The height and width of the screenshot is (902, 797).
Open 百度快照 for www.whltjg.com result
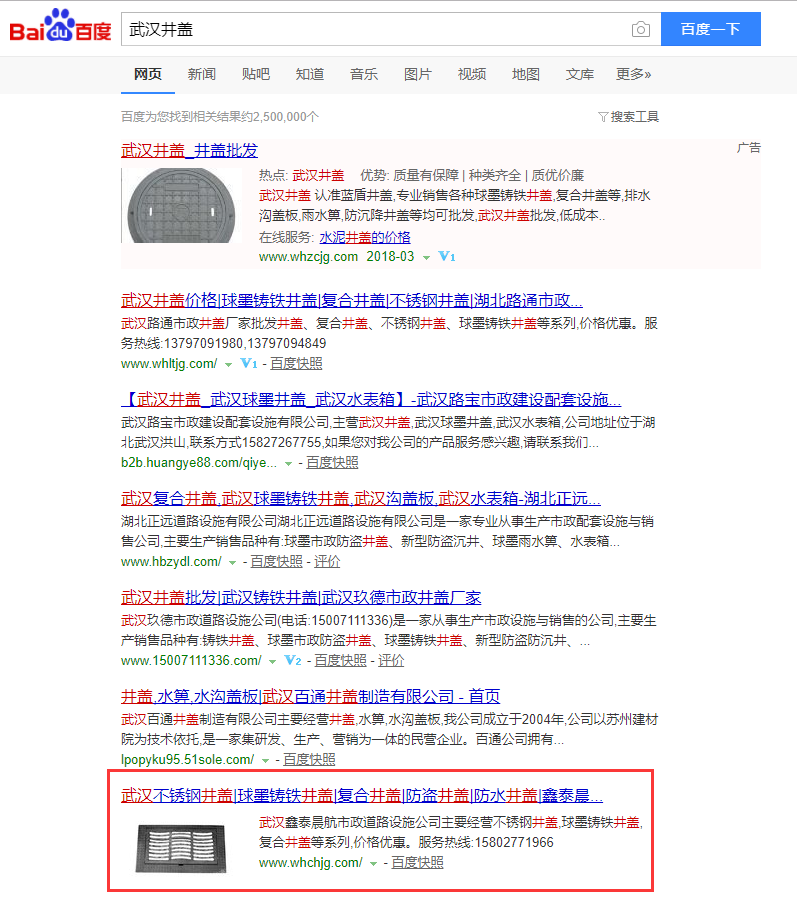point(296,363)
